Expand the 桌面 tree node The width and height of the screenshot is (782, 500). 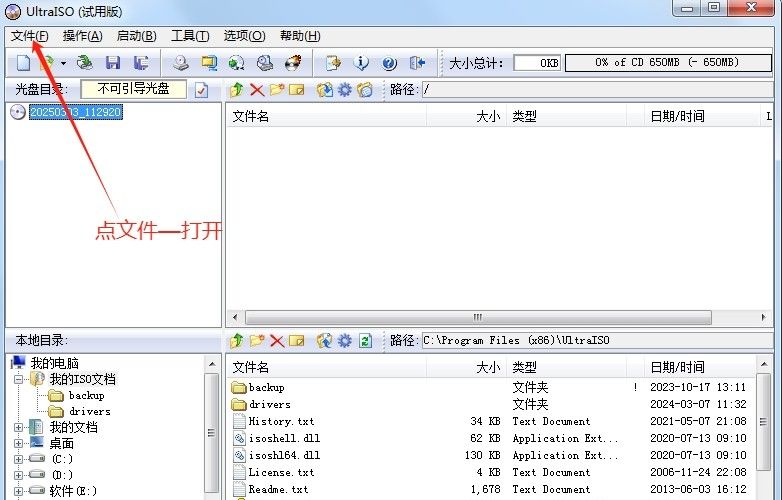pyautogui.click(x=18, y=443)
